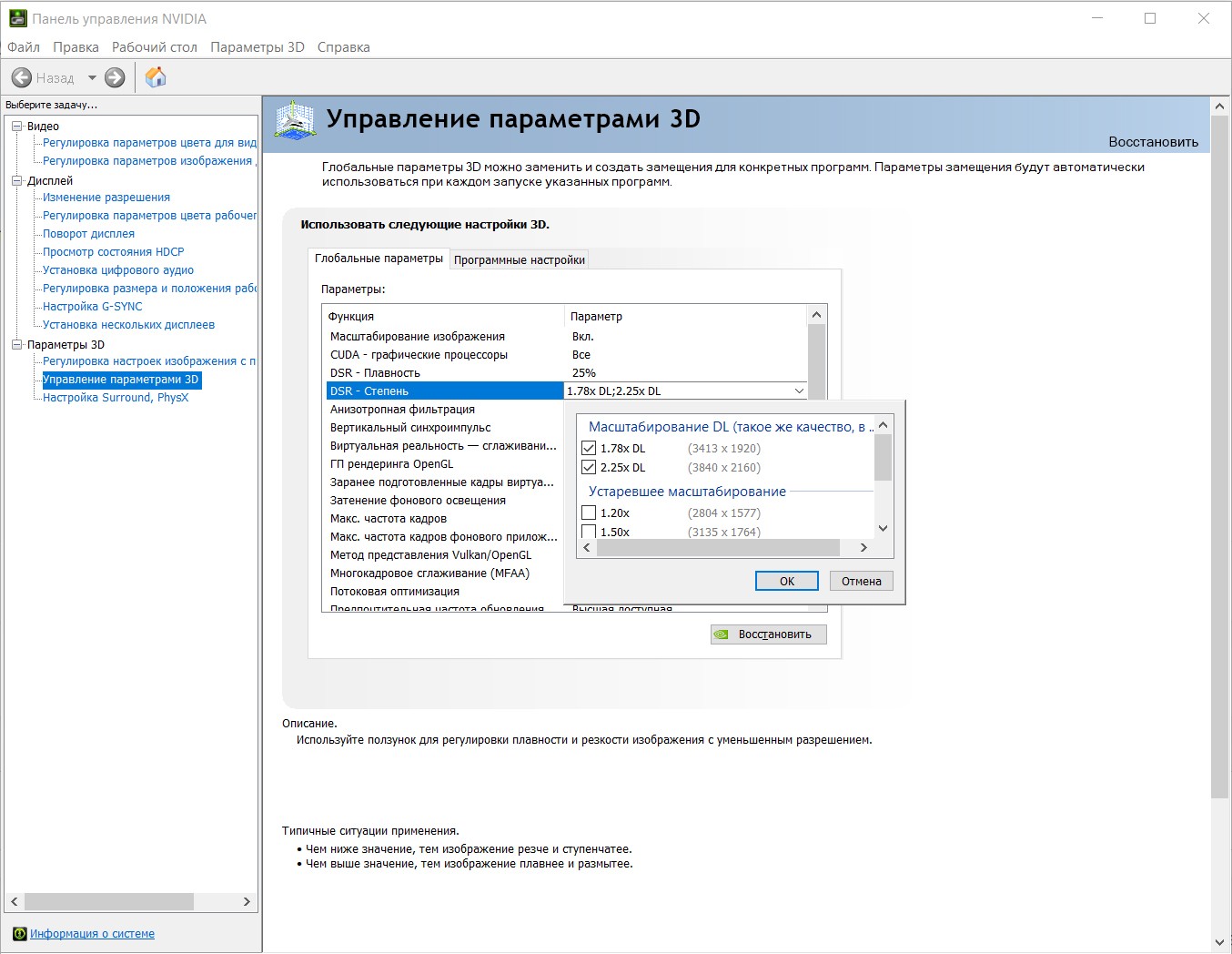1232x954 pixels.
Task: Click the Восстановить link in the header
Action: (x=1153, y=142)
